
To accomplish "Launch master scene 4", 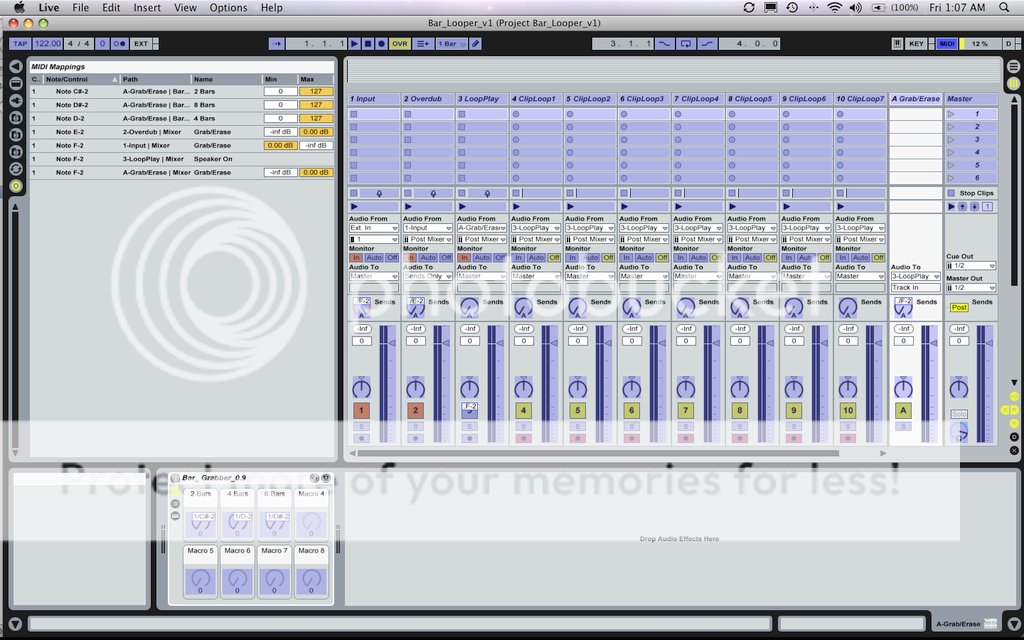I will pos(952,152).
